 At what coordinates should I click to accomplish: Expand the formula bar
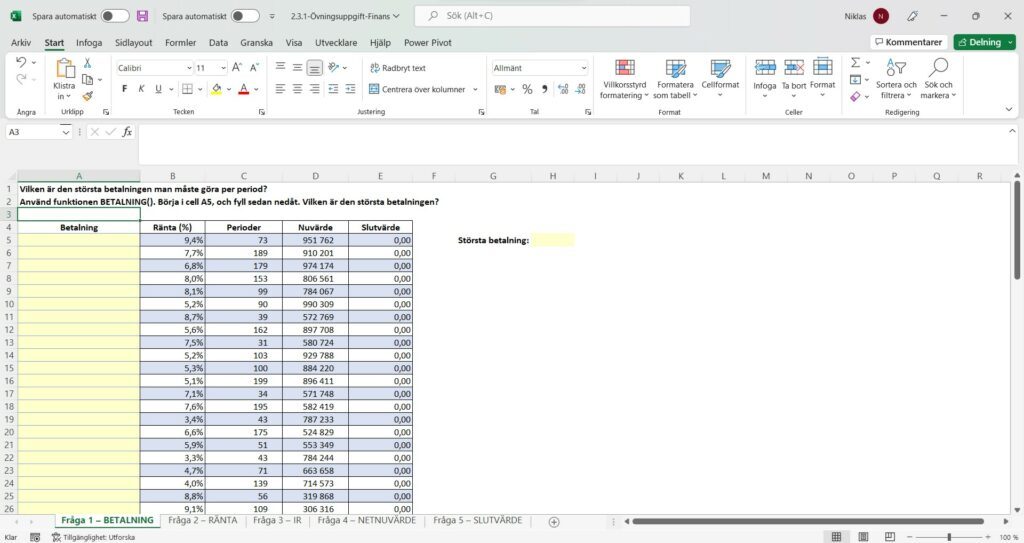click(1012, 131)
